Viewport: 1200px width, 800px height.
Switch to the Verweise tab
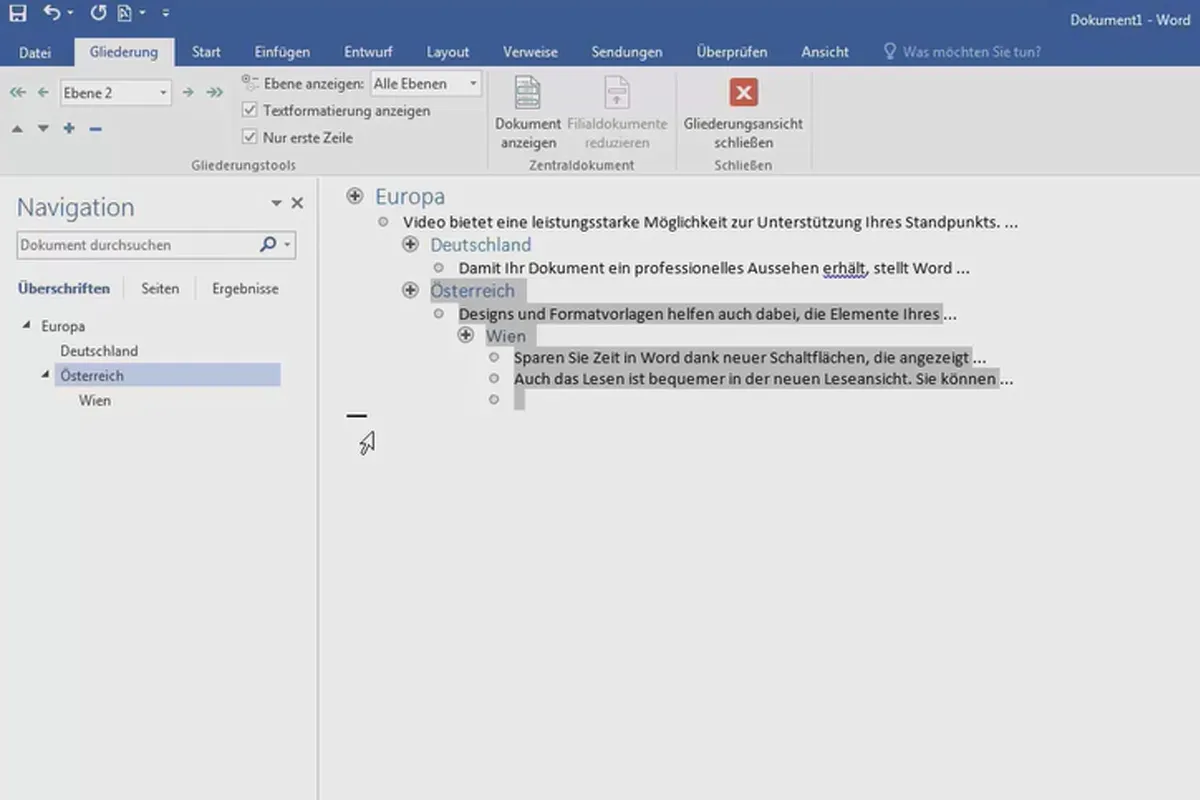pos(530,52)
